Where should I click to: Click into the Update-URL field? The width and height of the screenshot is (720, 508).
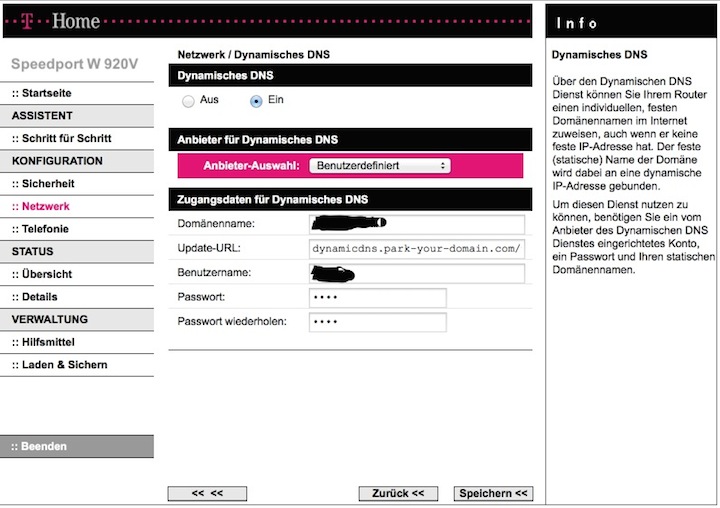click(416, 248)
